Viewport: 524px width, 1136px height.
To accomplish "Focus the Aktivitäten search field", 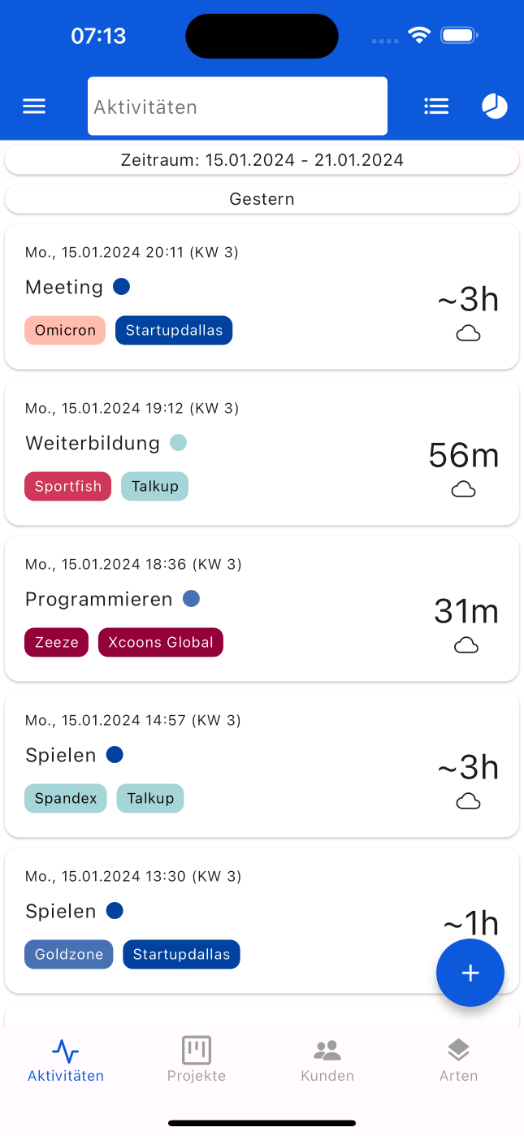I will tap(238, 106).
